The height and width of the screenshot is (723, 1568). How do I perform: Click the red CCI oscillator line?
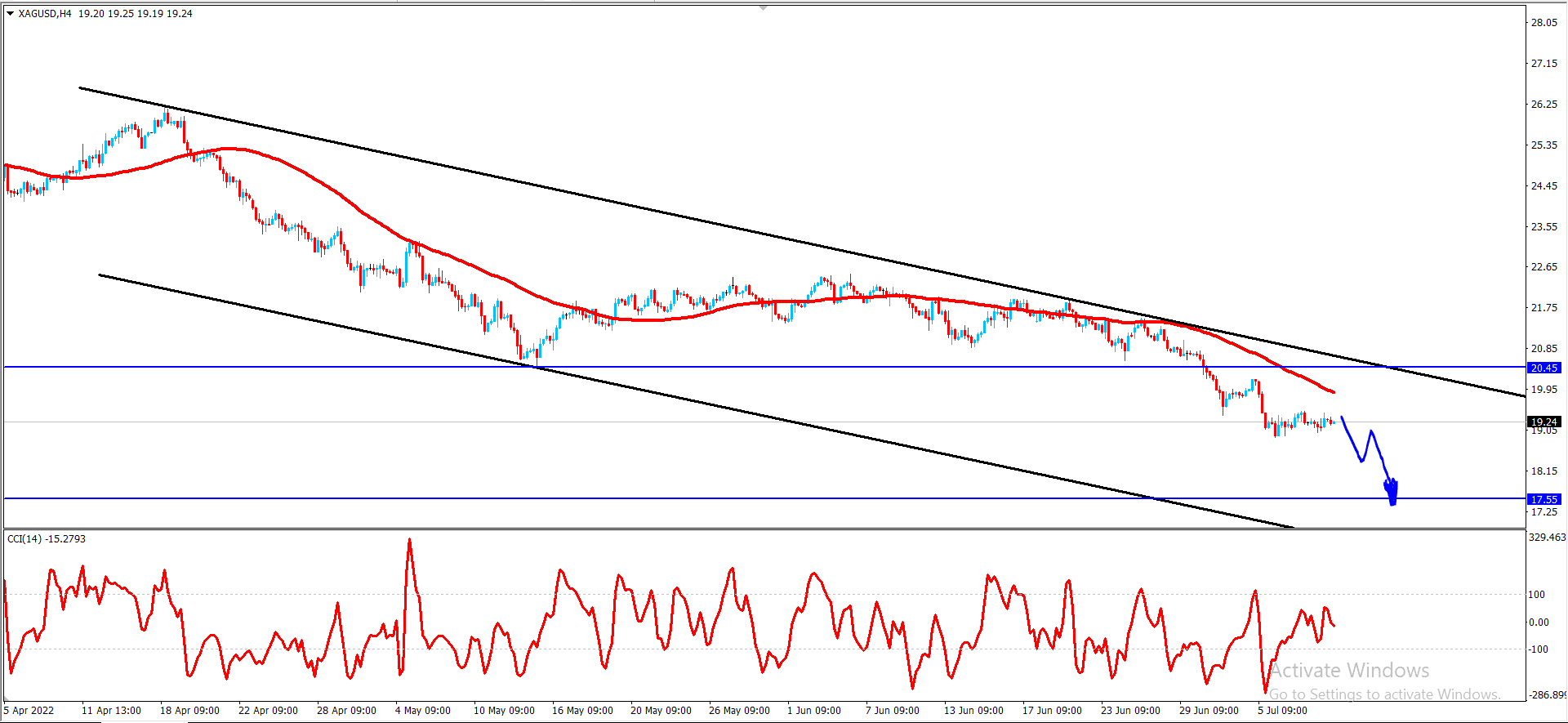tap(670, 614)
